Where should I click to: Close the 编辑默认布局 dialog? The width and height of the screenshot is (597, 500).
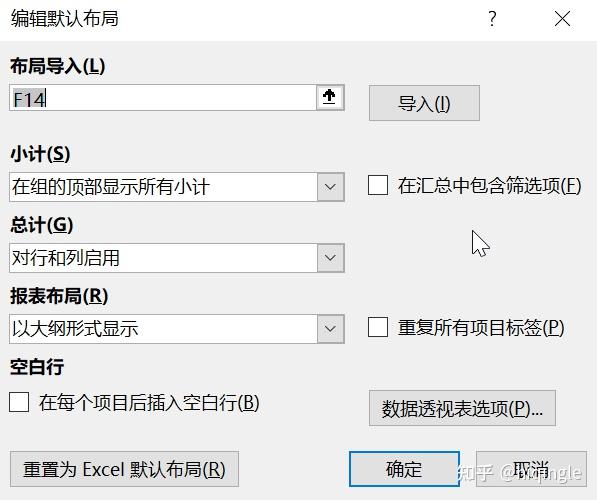(562, 19)
